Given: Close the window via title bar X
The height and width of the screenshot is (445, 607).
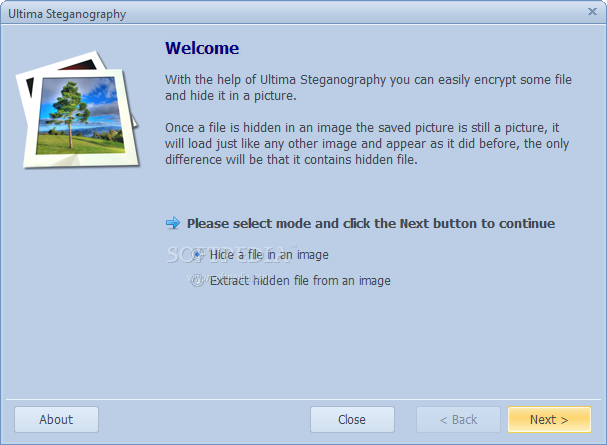Looking at the screenshot, I should 592,12.
